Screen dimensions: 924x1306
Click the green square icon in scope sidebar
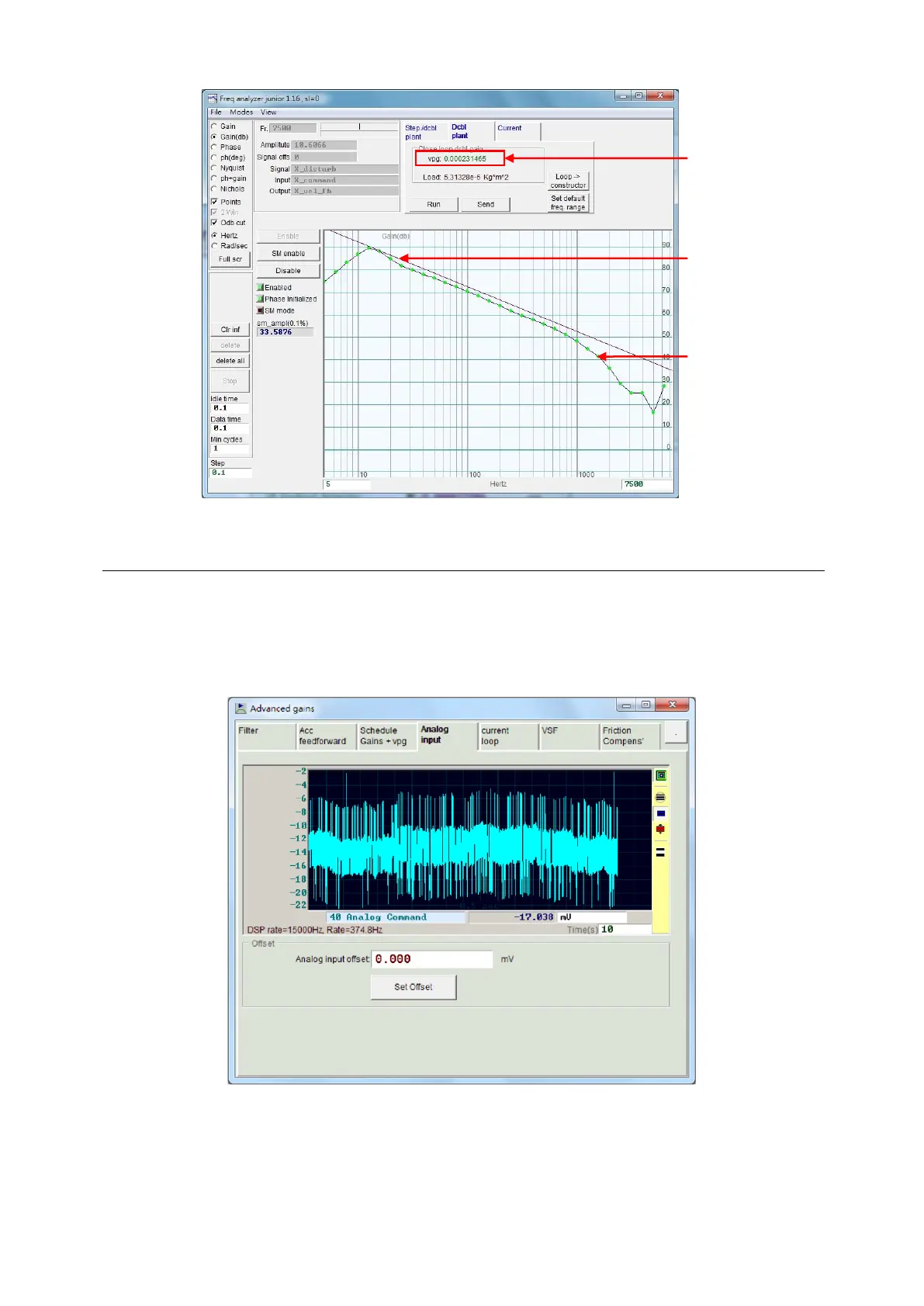(661, 775)
